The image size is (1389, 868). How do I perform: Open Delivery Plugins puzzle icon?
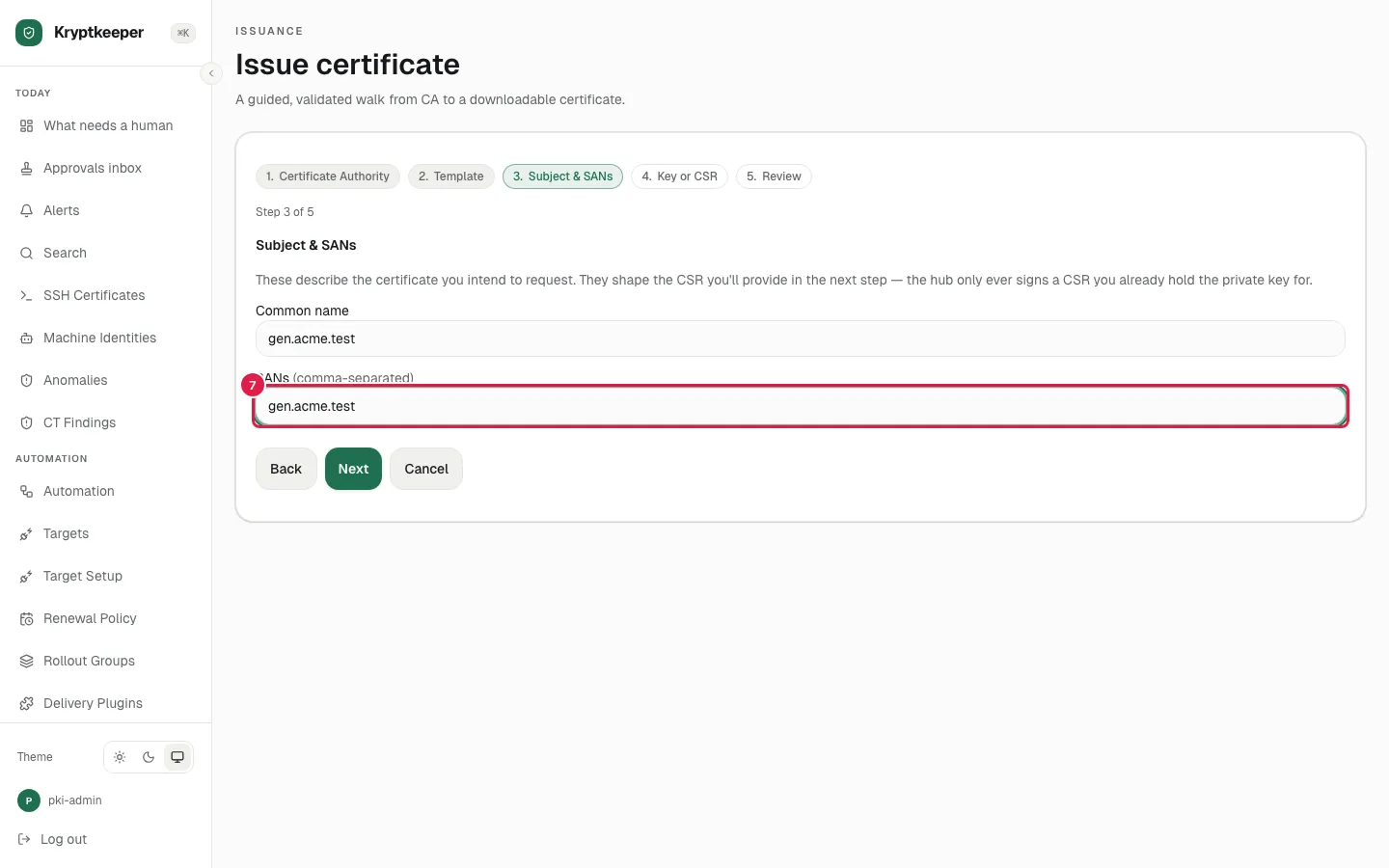click(27, 704)
